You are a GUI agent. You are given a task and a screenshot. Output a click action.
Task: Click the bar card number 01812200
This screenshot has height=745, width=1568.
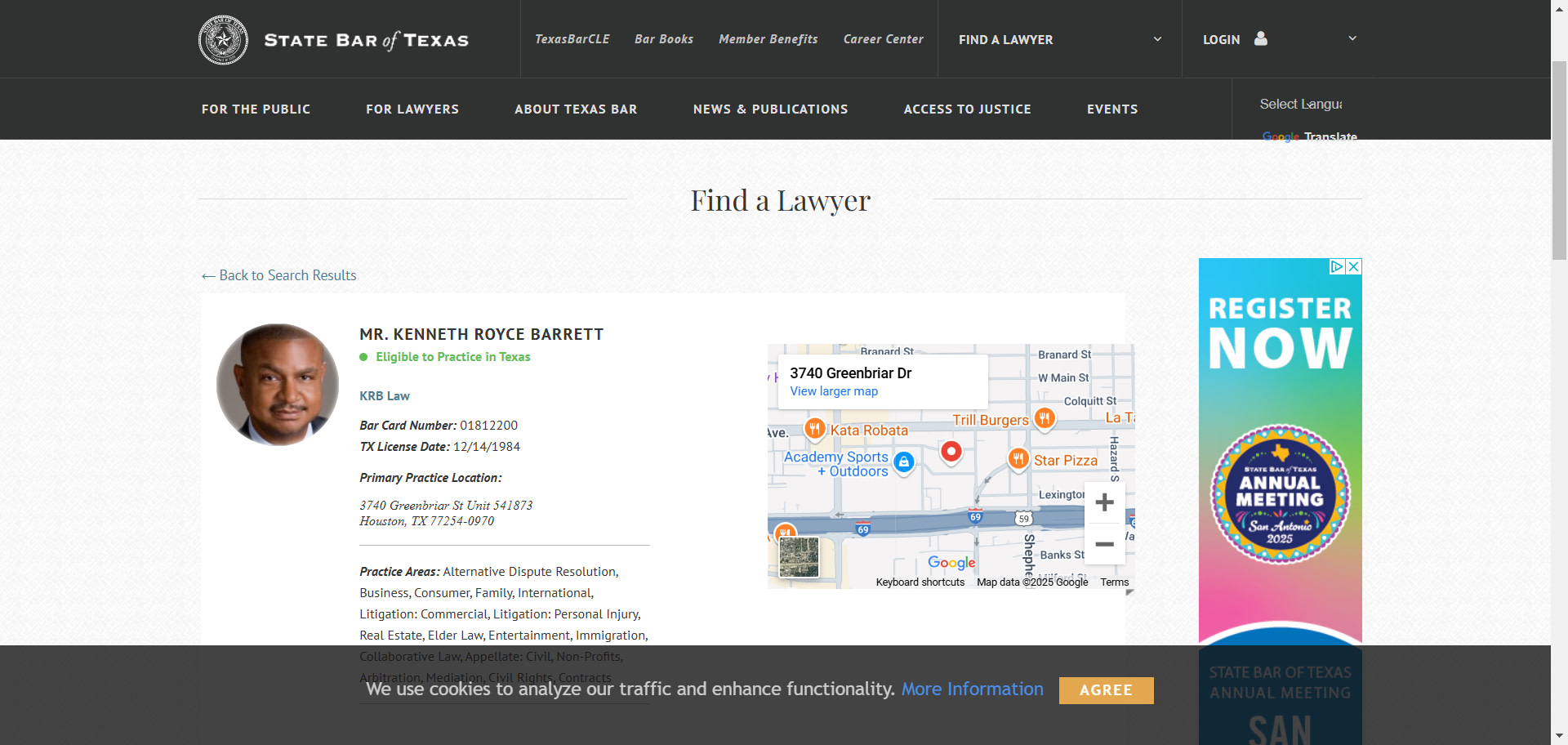coord(489,426)
